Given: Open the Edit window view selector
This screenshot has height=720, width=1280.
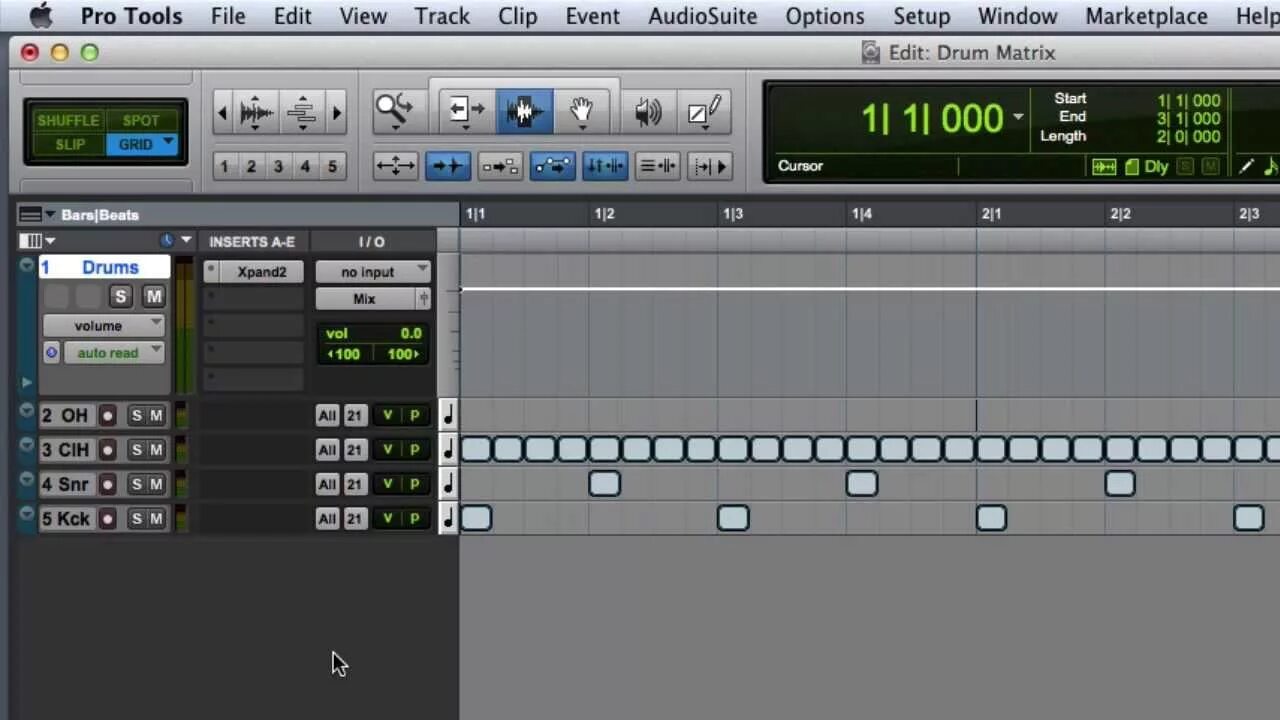Looking at the screenshot, I should point(30,241).
